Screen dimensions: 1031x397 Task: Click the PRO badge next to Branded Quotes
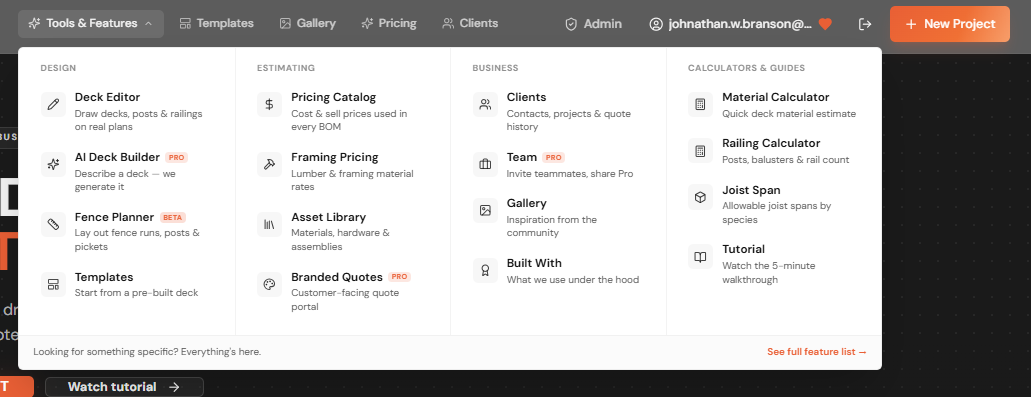399,277
